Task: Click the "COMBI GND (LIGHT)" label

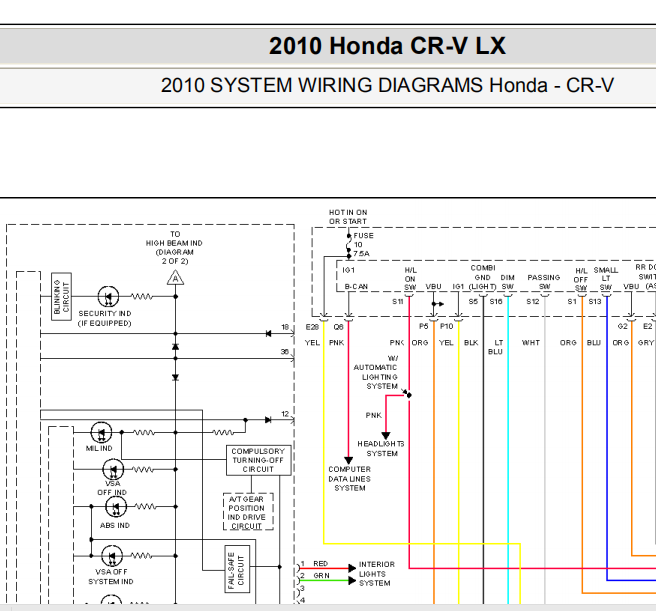Action: click(x=482, y=277)
